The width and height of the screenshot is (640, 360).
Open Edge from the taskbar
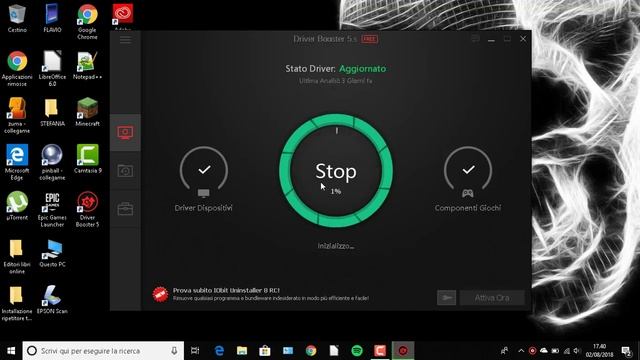coord(219,351)
